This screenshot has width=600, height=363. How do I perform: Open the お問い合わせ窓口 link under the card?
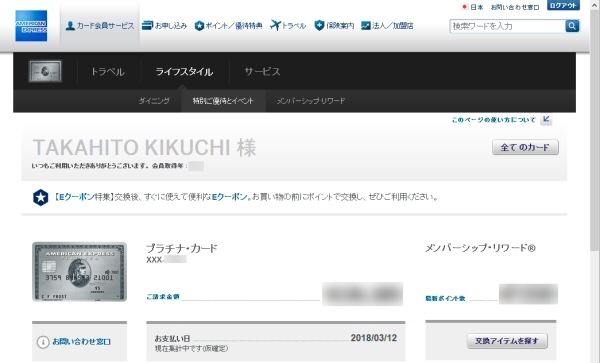[x=82, y=342]
